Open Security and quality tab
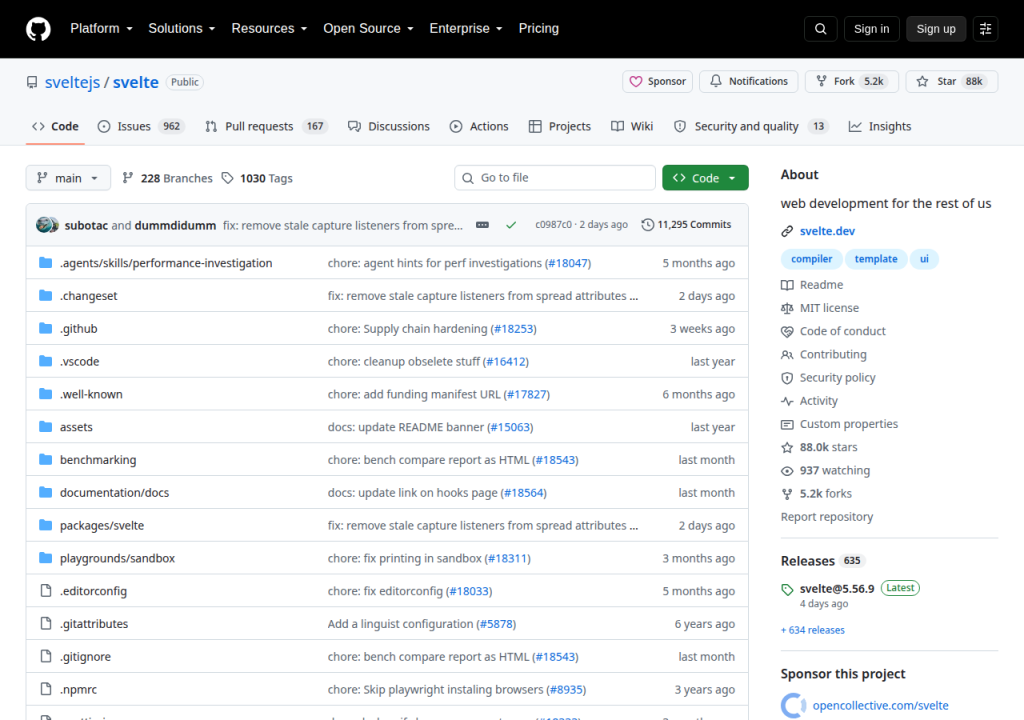Image resolution: width=1024 pixels, height=720 pixels. tap(750, 126)
